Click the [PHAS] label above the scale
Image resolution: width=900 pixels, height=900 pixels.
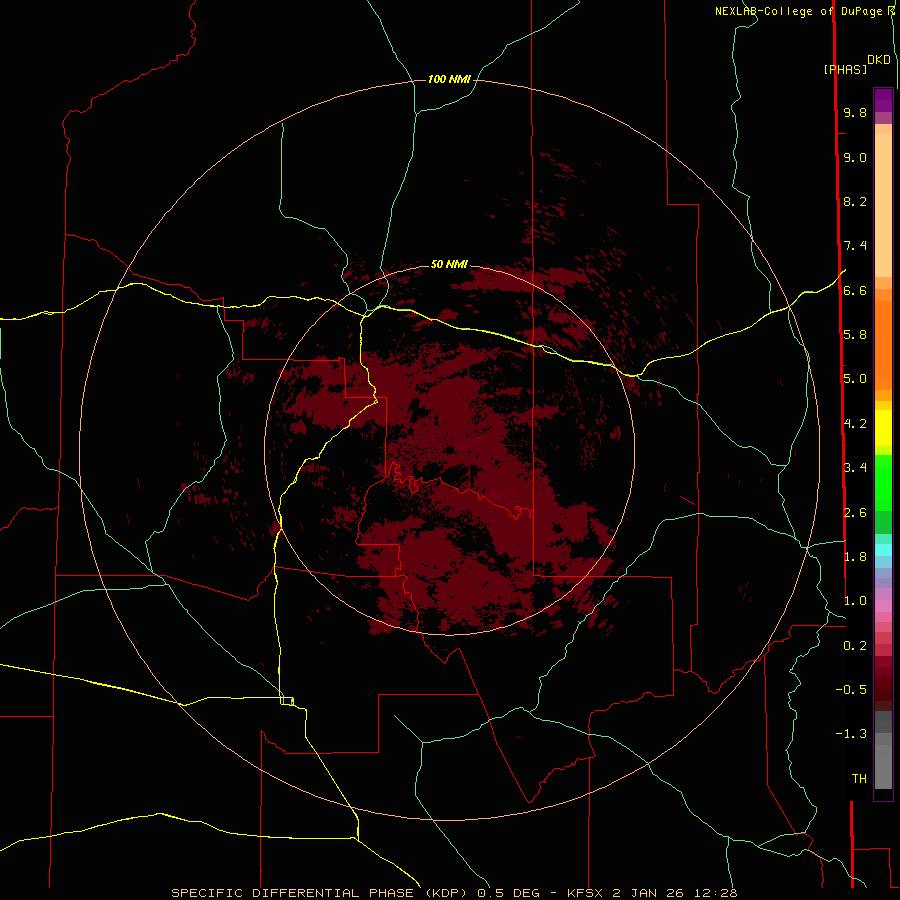tap(845, 69)
